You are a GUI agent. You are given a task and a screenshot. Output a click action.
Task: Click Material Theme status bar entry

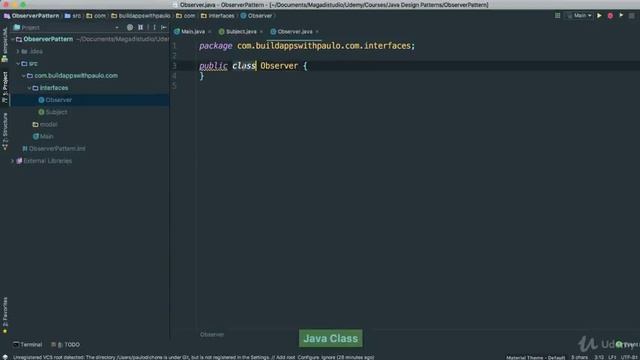pyautogui.click(x=536, y=357)
